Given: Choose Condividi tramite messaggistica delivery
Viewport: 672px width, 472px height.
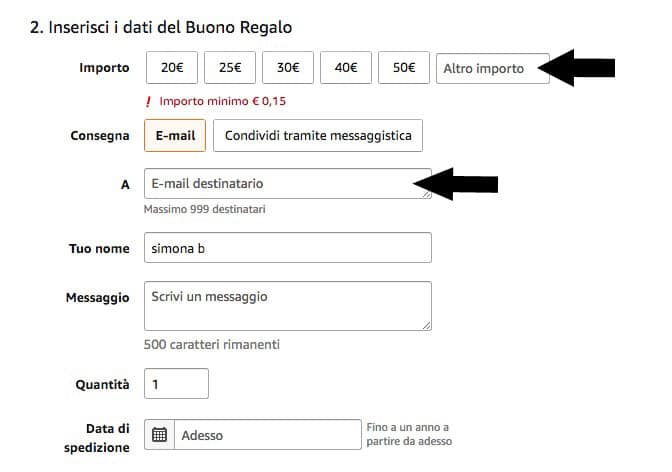Looking at the screenshot, I should point(318,135).
